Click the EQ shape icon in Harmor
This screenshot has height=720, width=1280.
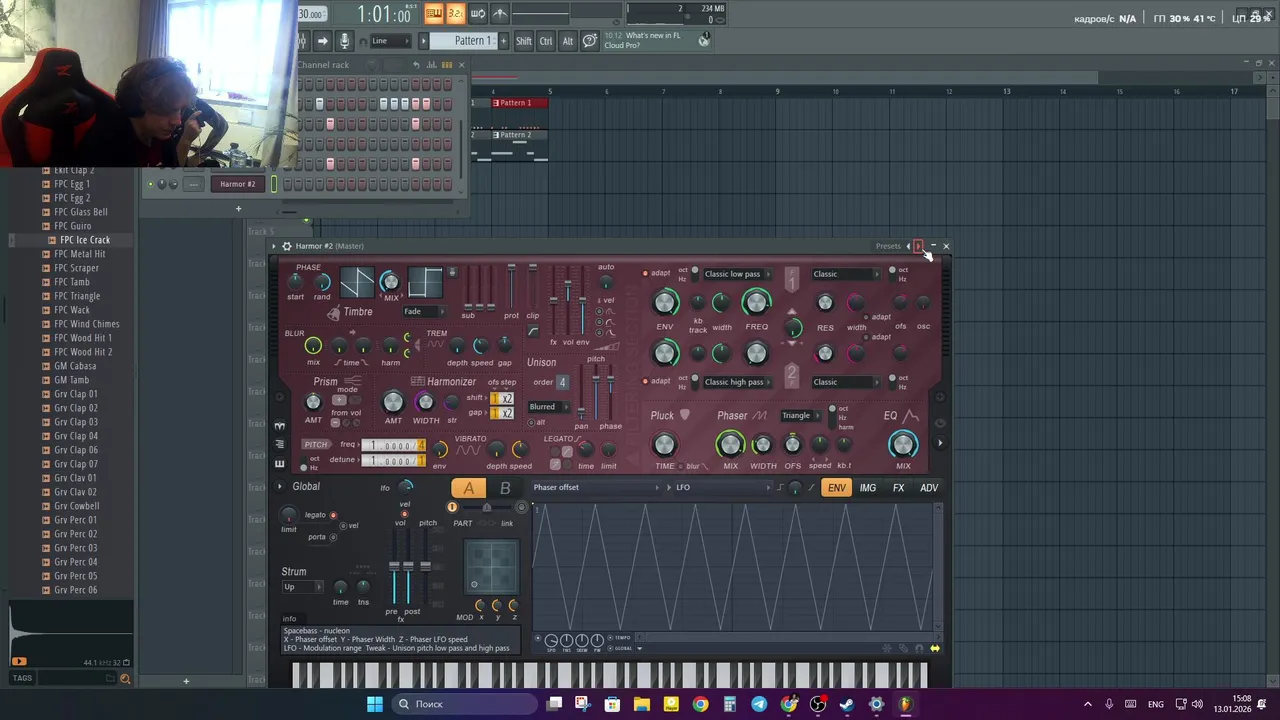click(911, 416)
